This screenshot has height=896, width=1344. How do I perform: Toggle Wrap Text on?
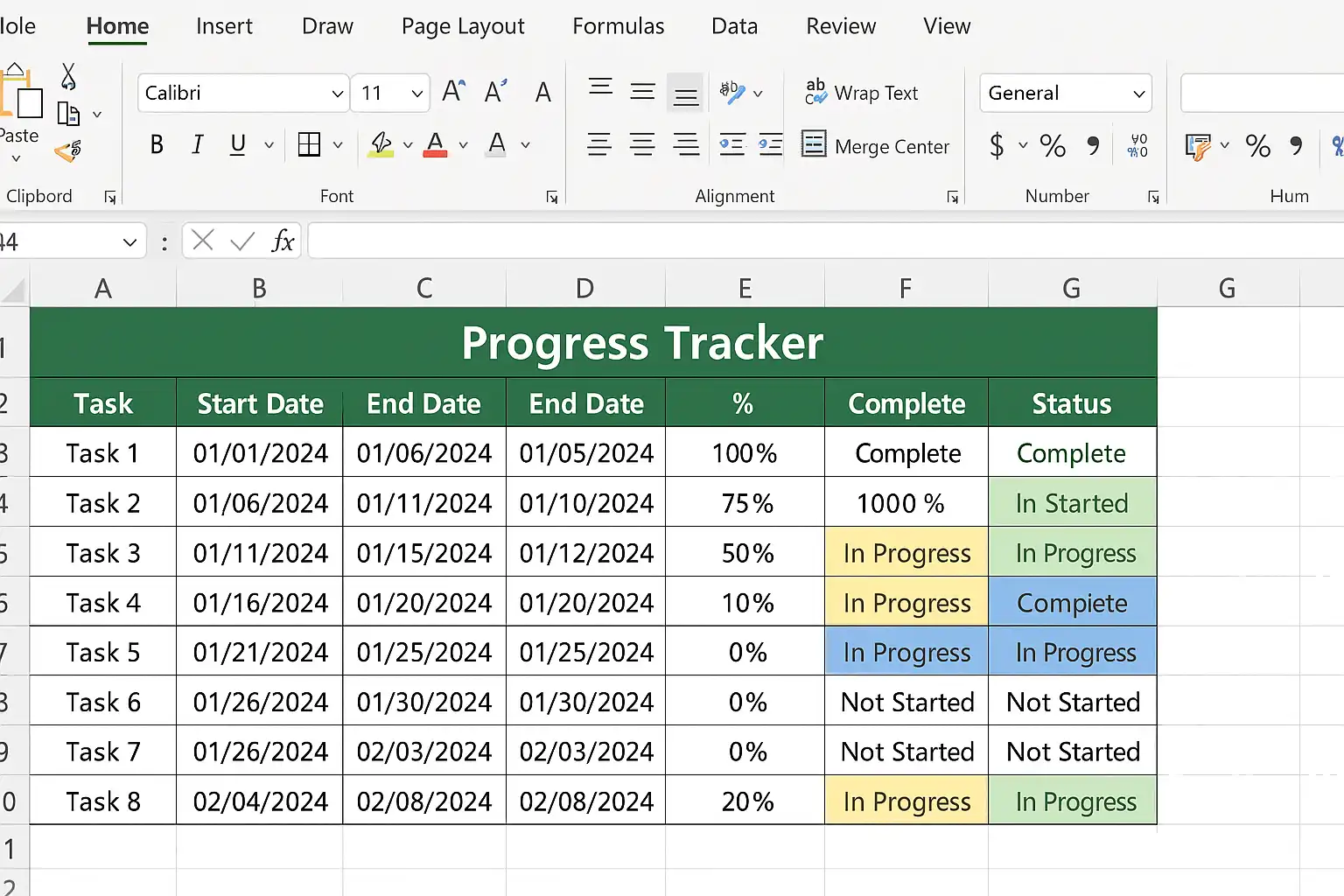point(862,93)
